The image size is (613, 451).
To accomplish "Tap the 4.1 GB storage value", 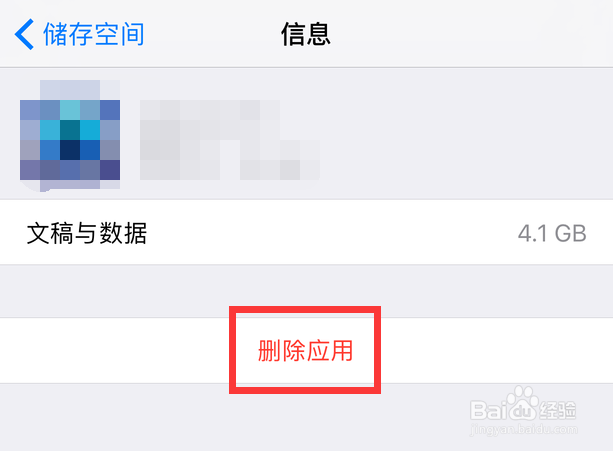I will point(552,234).
